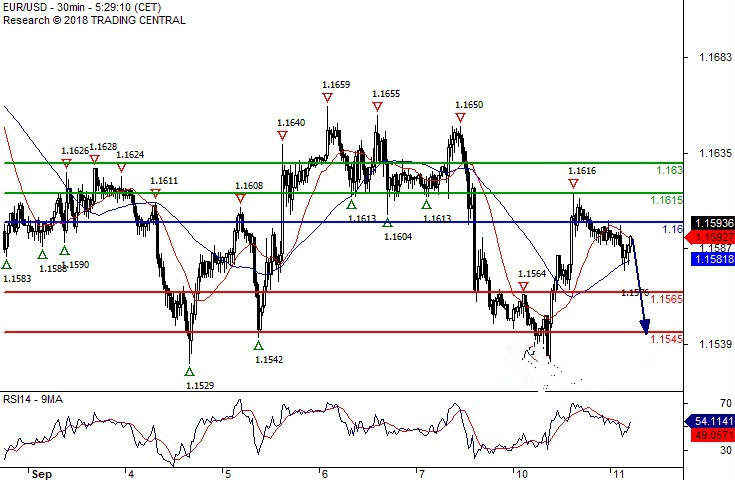Select the red triangle marker at 1.1616
Image resolution: width=735 pixels, height=480 pixels.
(x=573, y=184)
